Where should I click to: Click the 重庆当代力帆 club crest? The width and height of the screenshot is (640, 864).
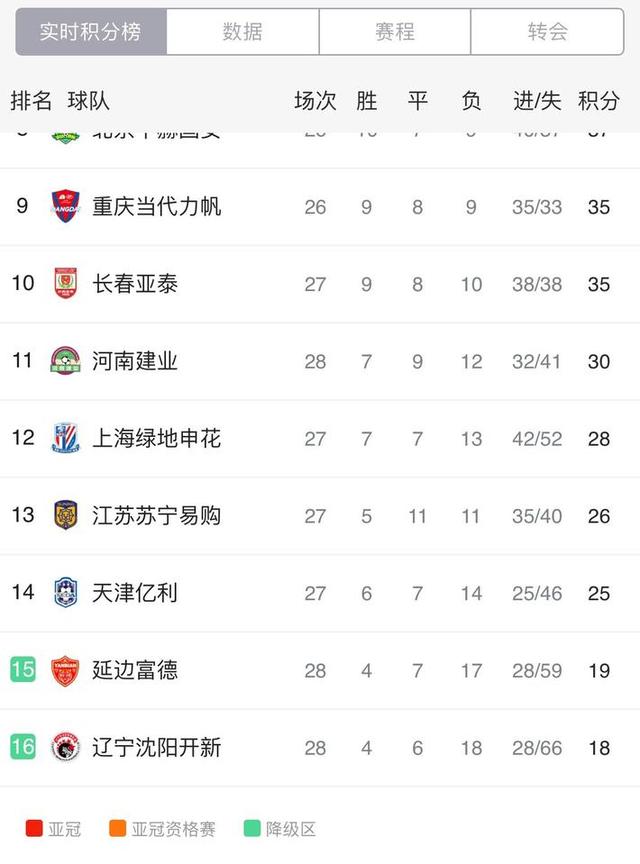tap(65, 207)
